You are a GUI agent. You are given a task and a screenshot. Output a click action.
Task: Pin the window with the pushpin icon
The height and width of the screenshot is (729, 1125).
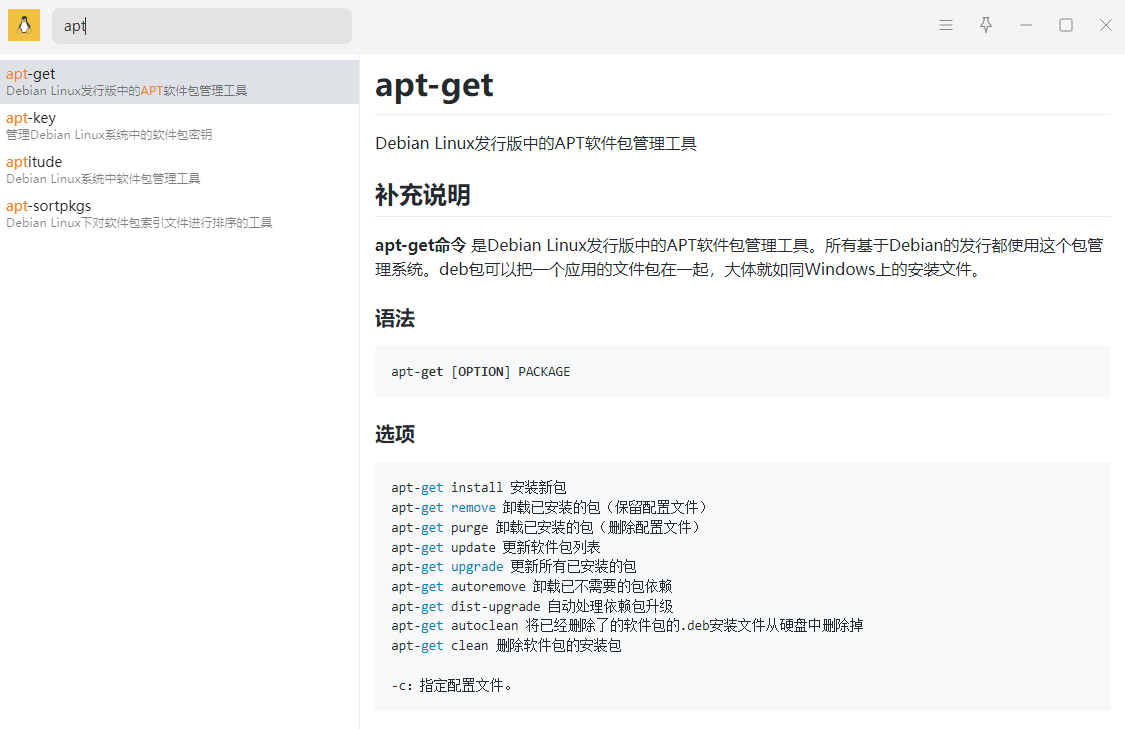click(986, 25)
